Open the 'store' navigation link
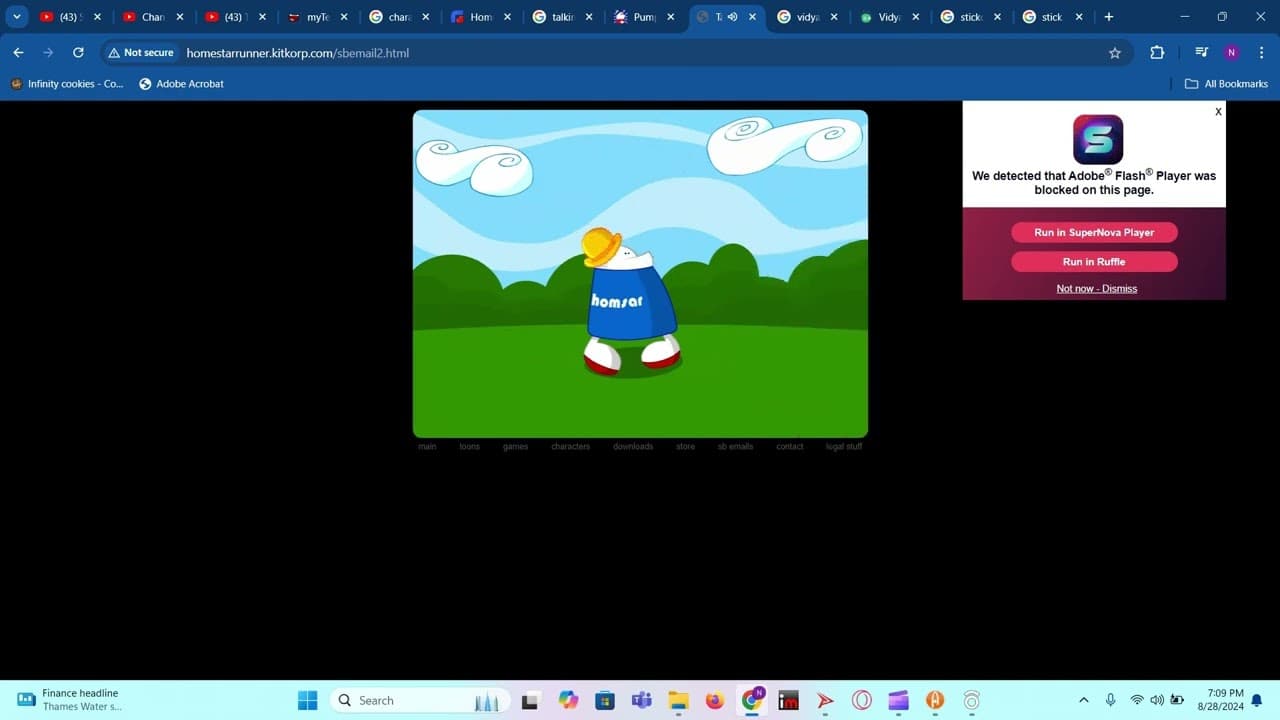 click(x=685, y=446)
